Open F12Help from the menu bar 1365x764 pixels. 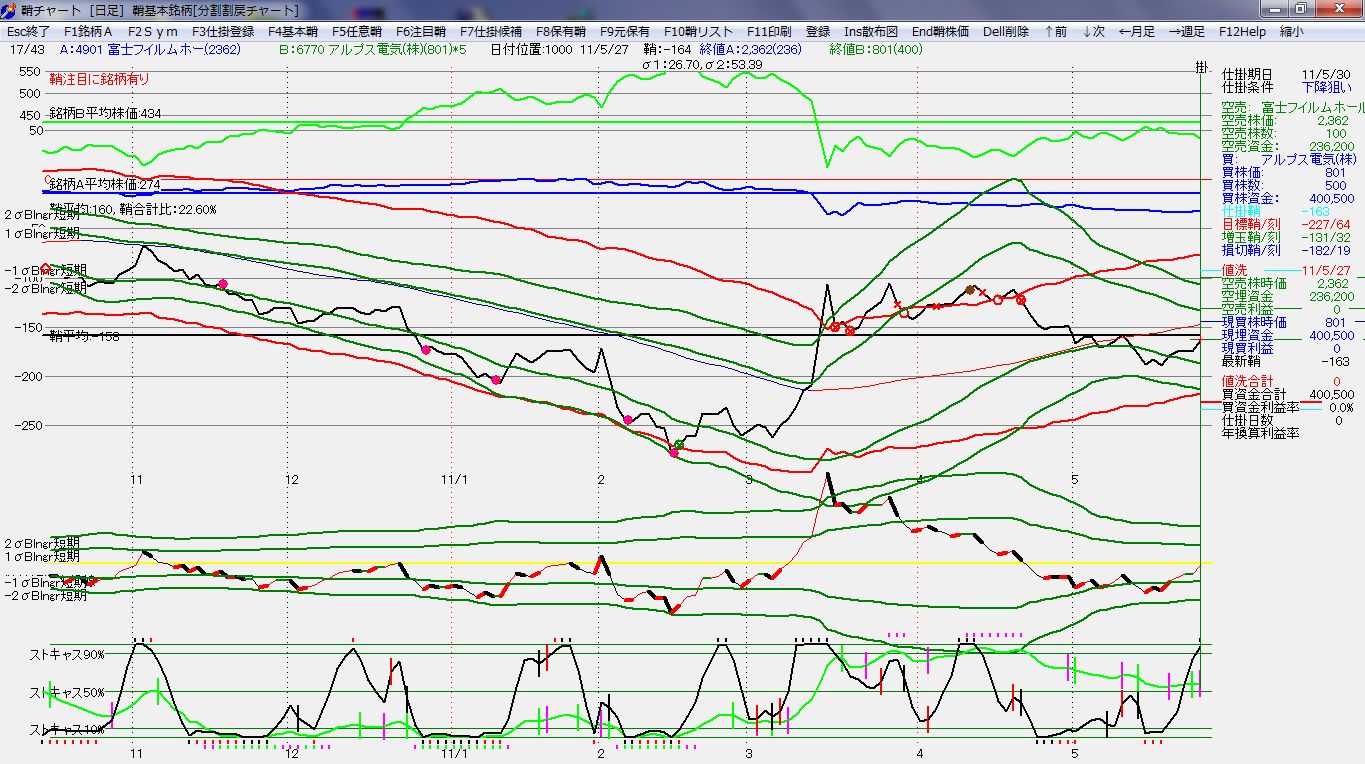coord(1242,31)
